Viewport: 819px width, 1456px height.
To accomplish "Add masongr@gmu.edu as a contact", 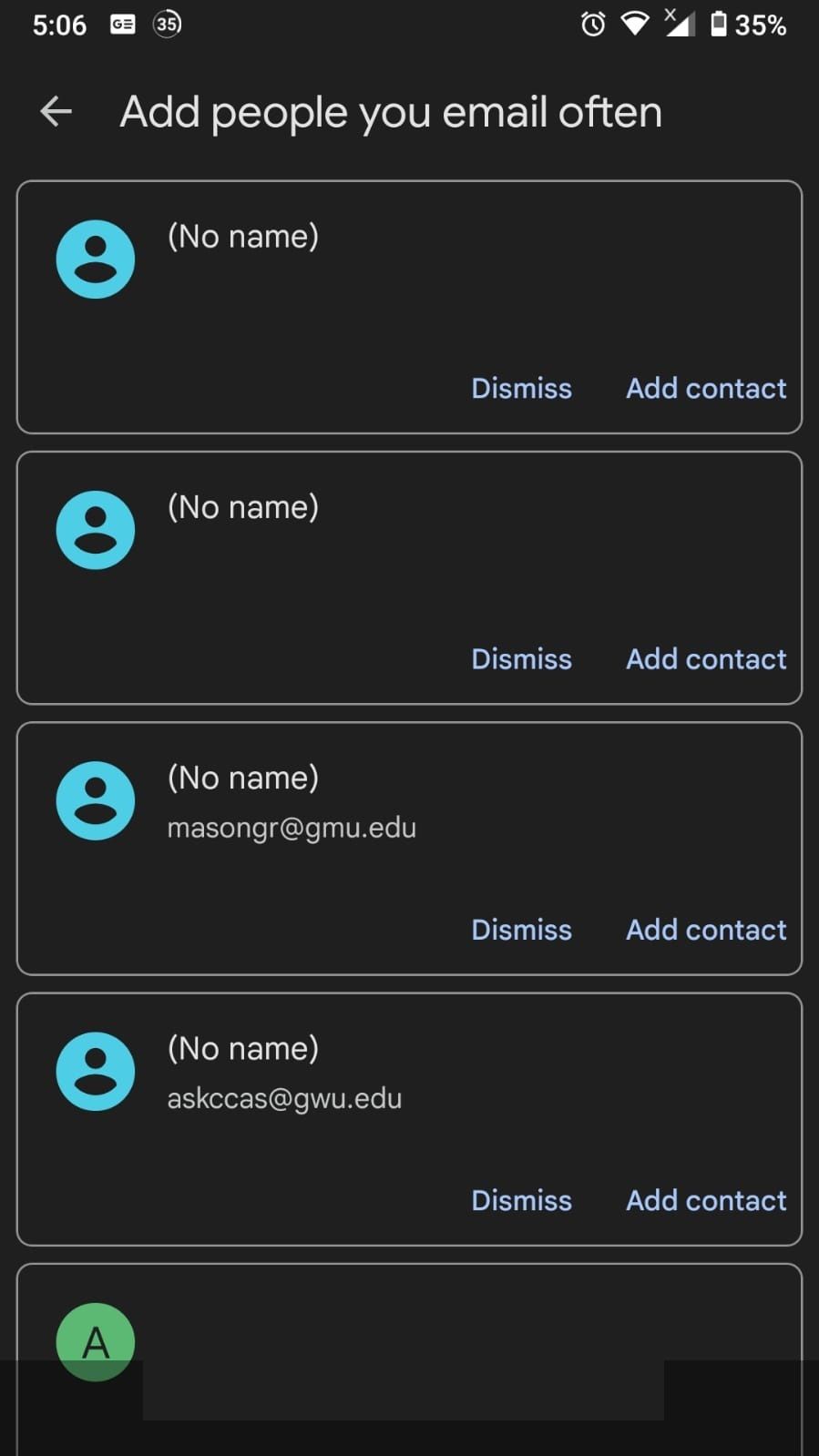I will click(706, 930).
